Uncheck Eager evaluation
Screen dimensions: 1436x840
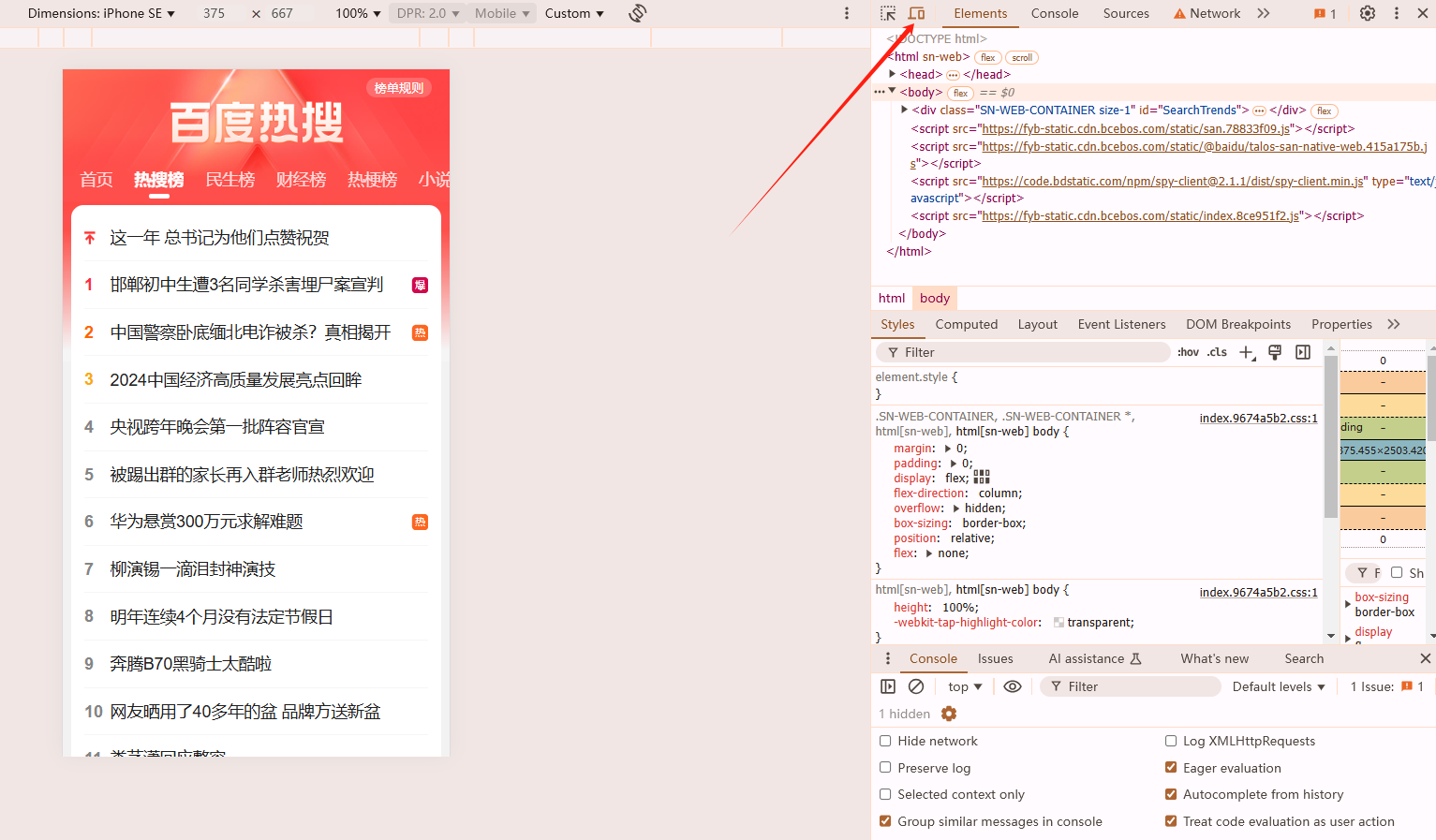(x=1171, y=768)
